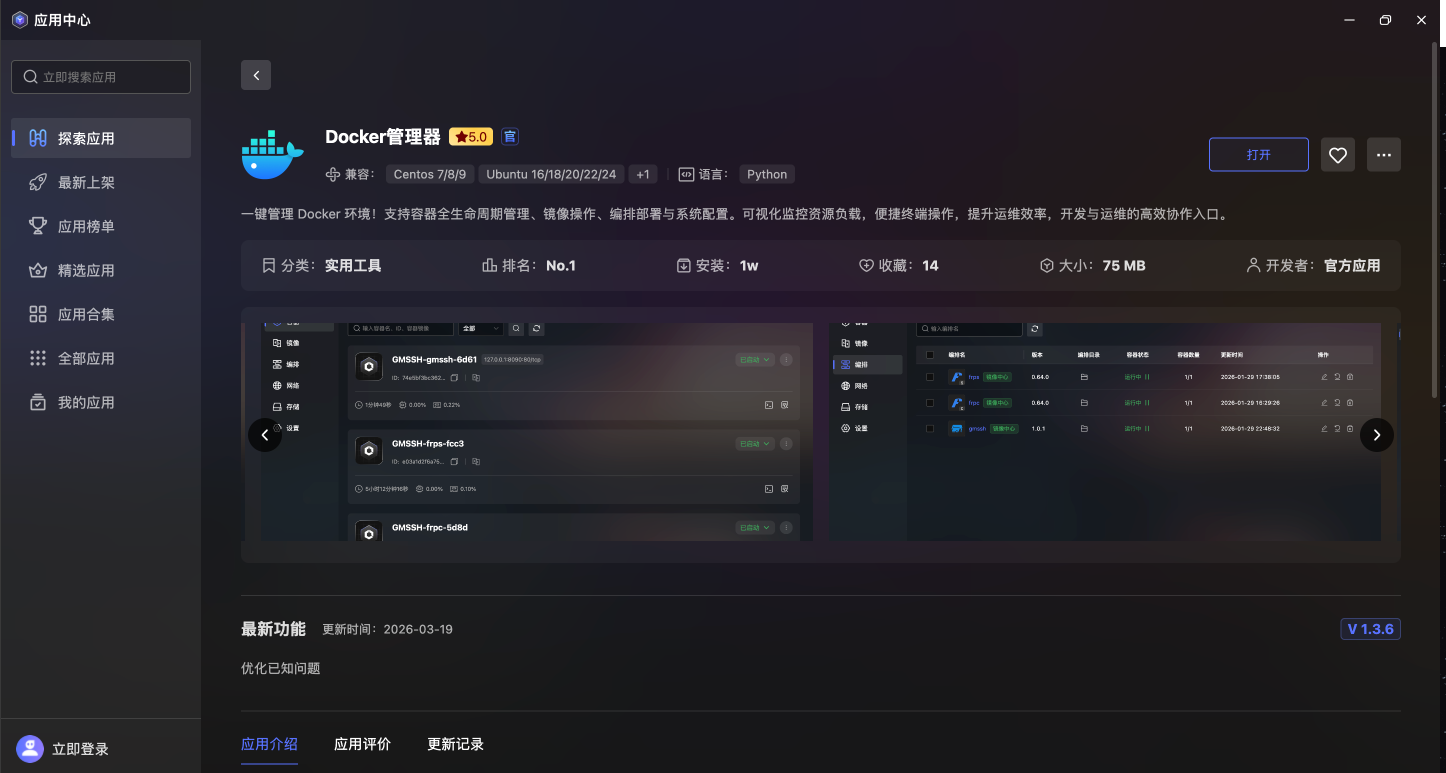The image size is (1446, 773).
Task: Open 应用榜单 in the sidebar
Action: pyautogui.click(x=101, y=226)
